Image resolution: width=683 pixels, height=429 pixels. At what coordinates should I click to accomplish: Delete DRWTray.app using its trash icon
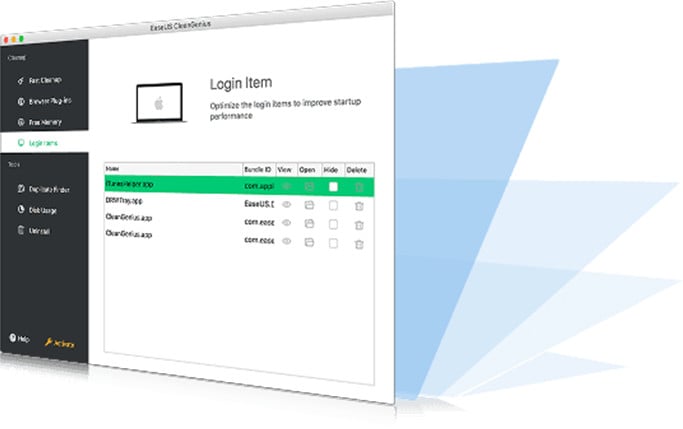coord(359,206)
